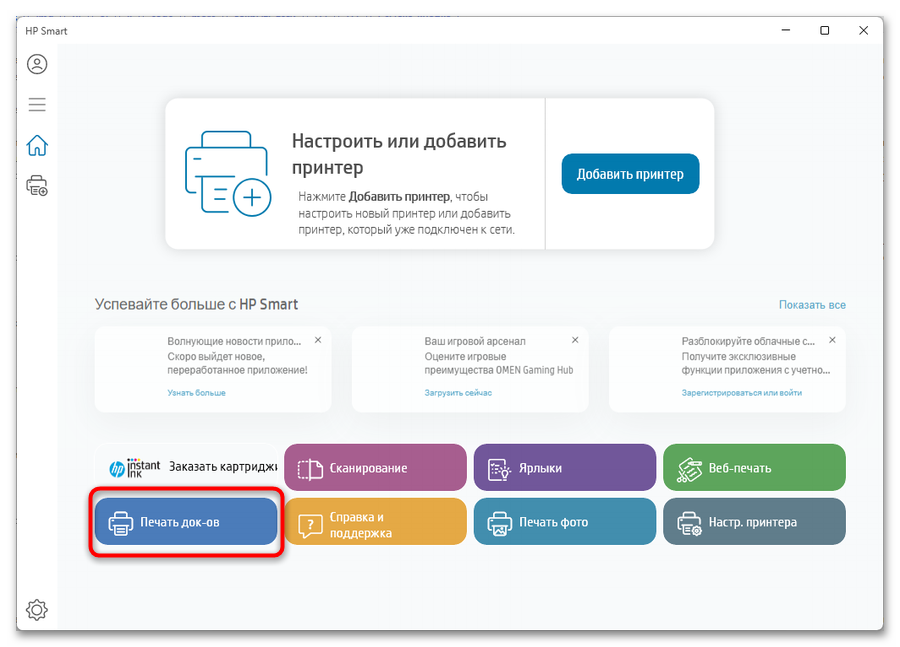Image resolution: width=900 pixels, height=647 pixels.
Task: Expand the hamburger navigation menu
Action: (37, 104)
